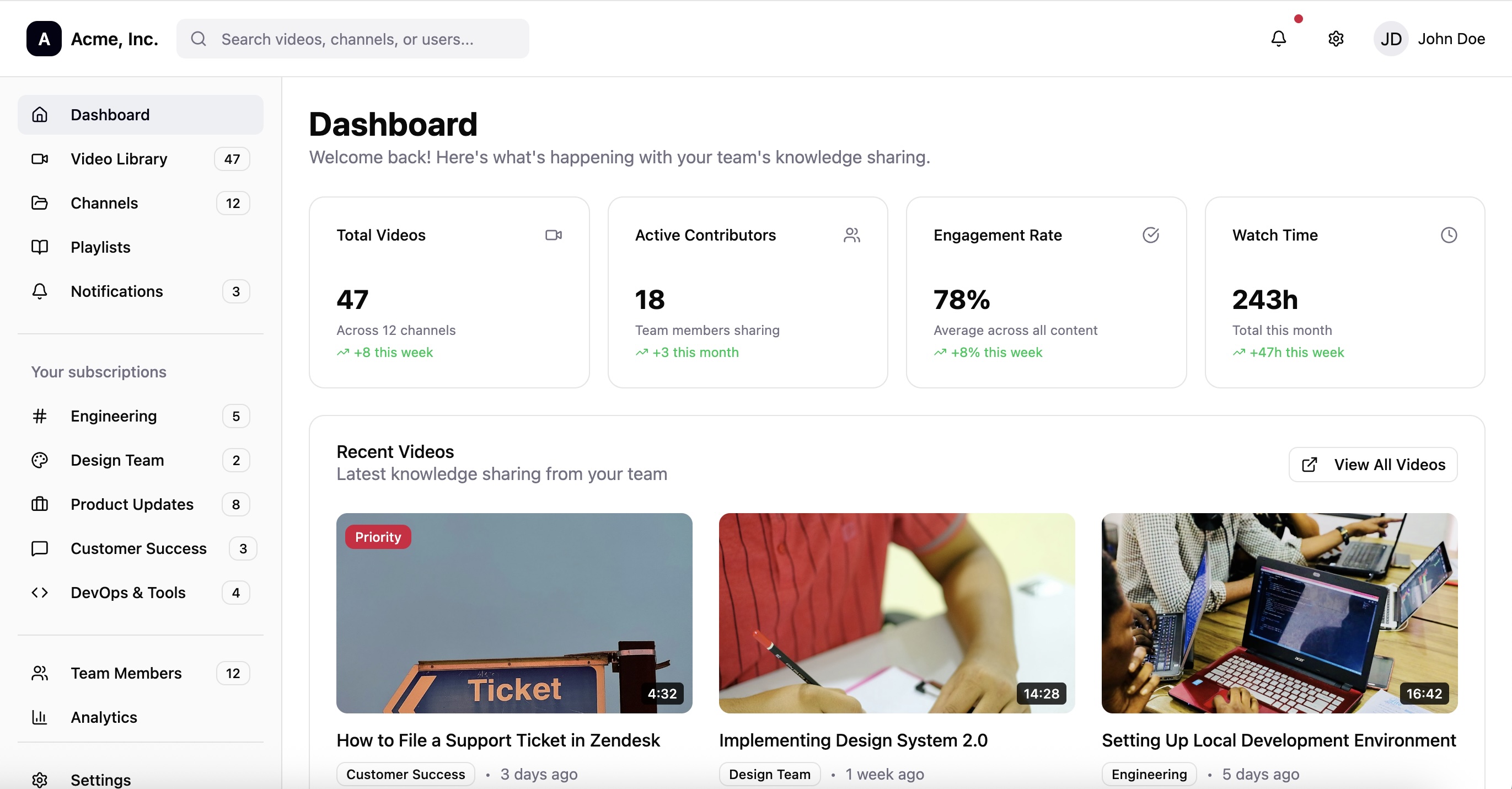Open Video Library in the sidebar
Viewport: 1512px width, 789px height.
click(x=119, y=158)
